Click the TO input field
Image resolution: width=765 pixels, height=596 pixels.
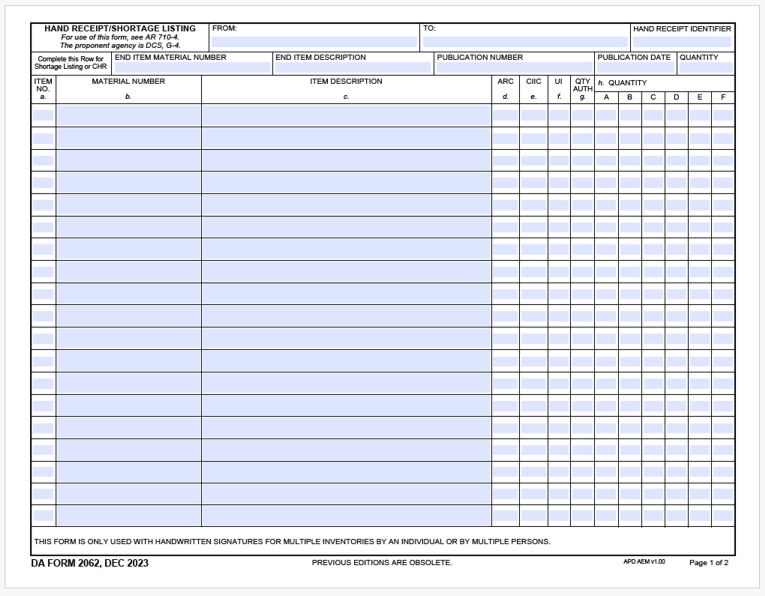524,43
